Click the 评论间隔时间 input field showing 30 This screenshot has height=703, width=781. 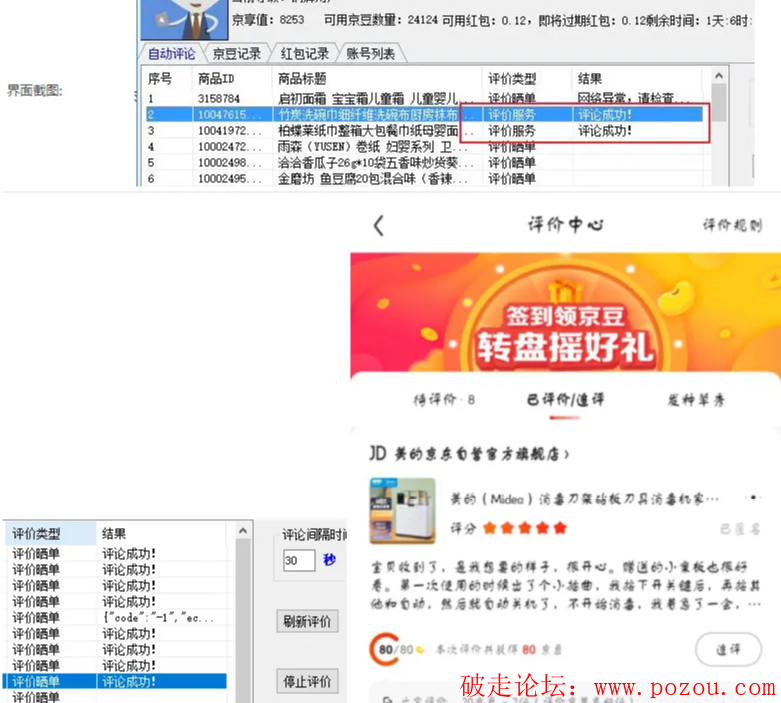[299, 561]
